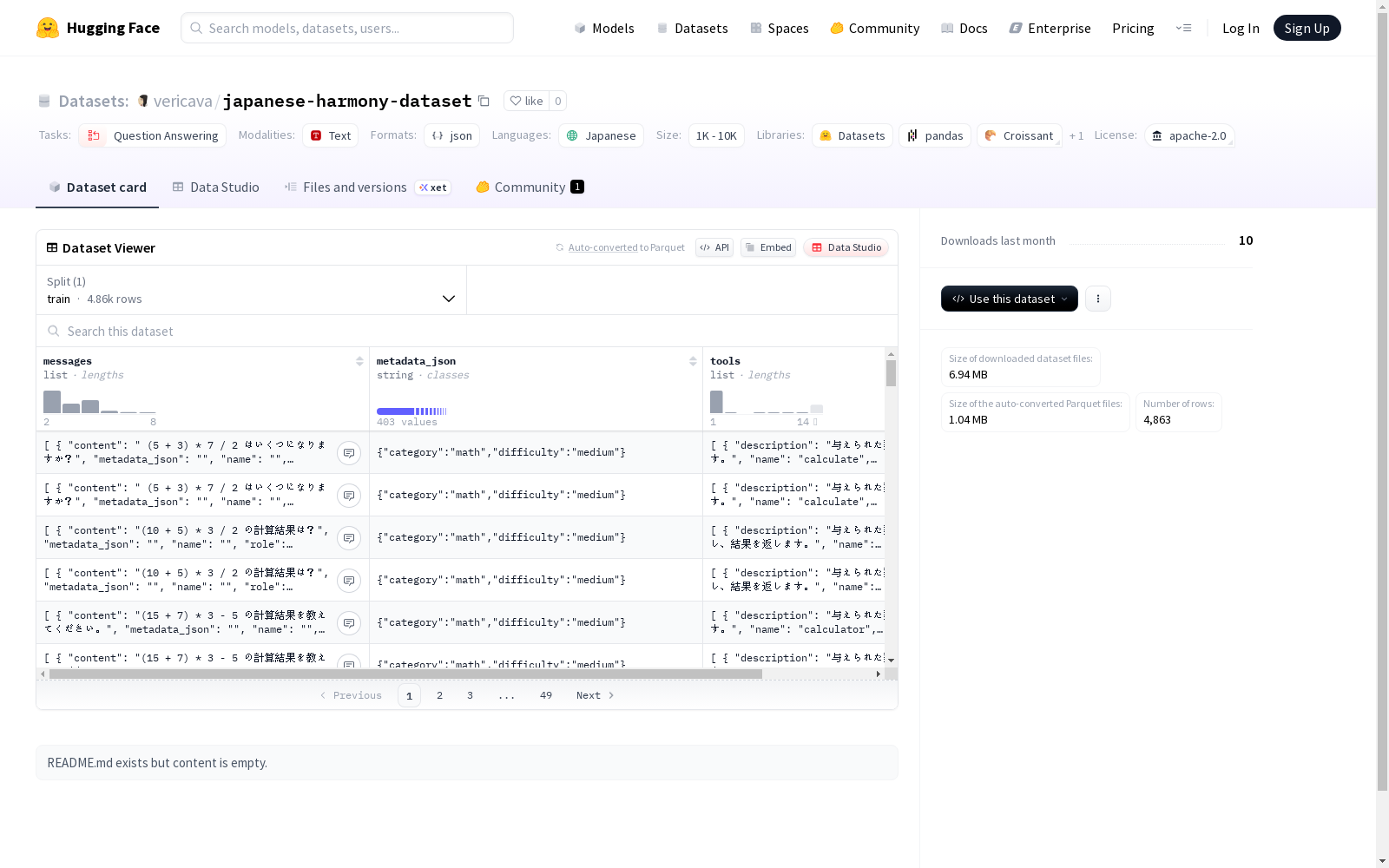Open Spaces in the top navigation
This screenshot has width=1389, height=868.
[779, 28]
